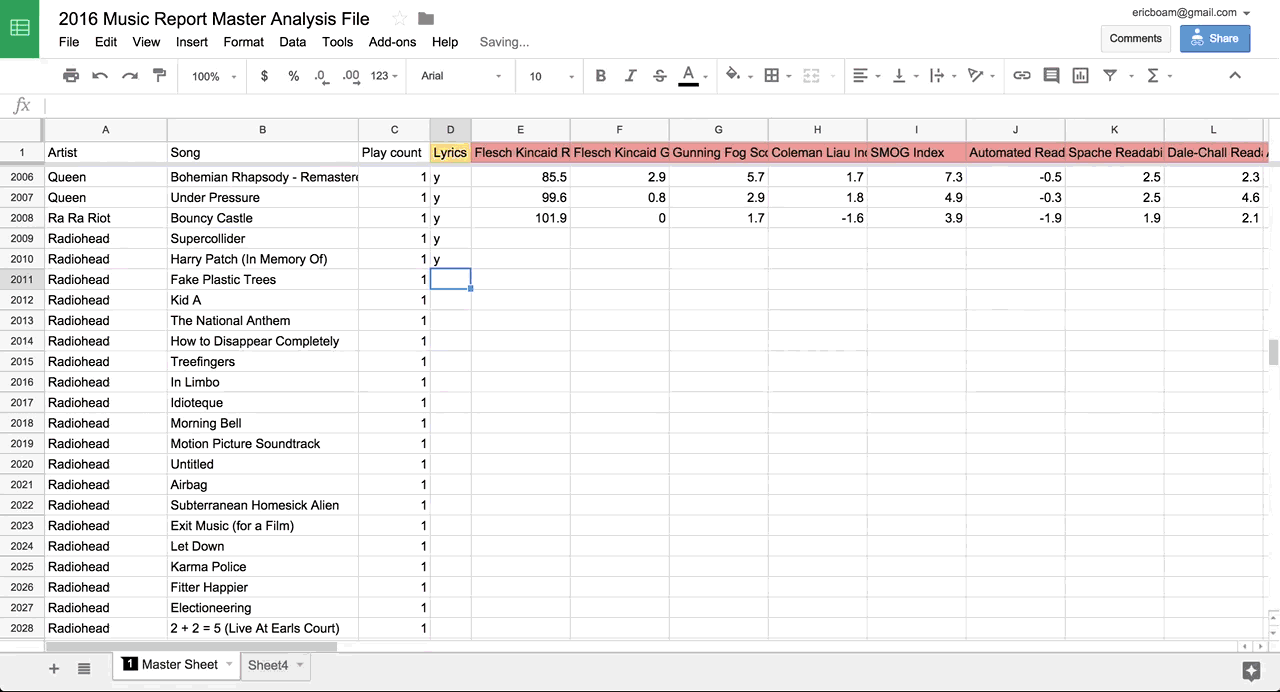Activate the paint format tool
Viewport: 1280px width, 692px height.
click(x=159, y=76)
